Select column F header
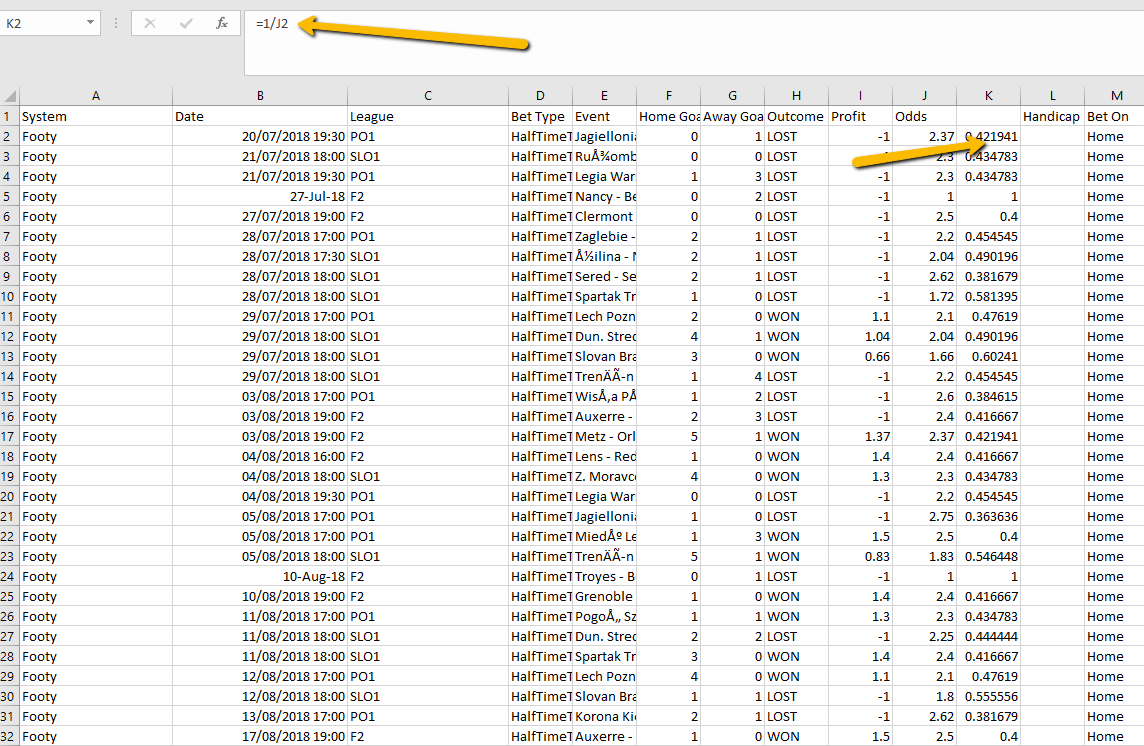Screen dimensions: 1144x746 [x=668, y=96]
